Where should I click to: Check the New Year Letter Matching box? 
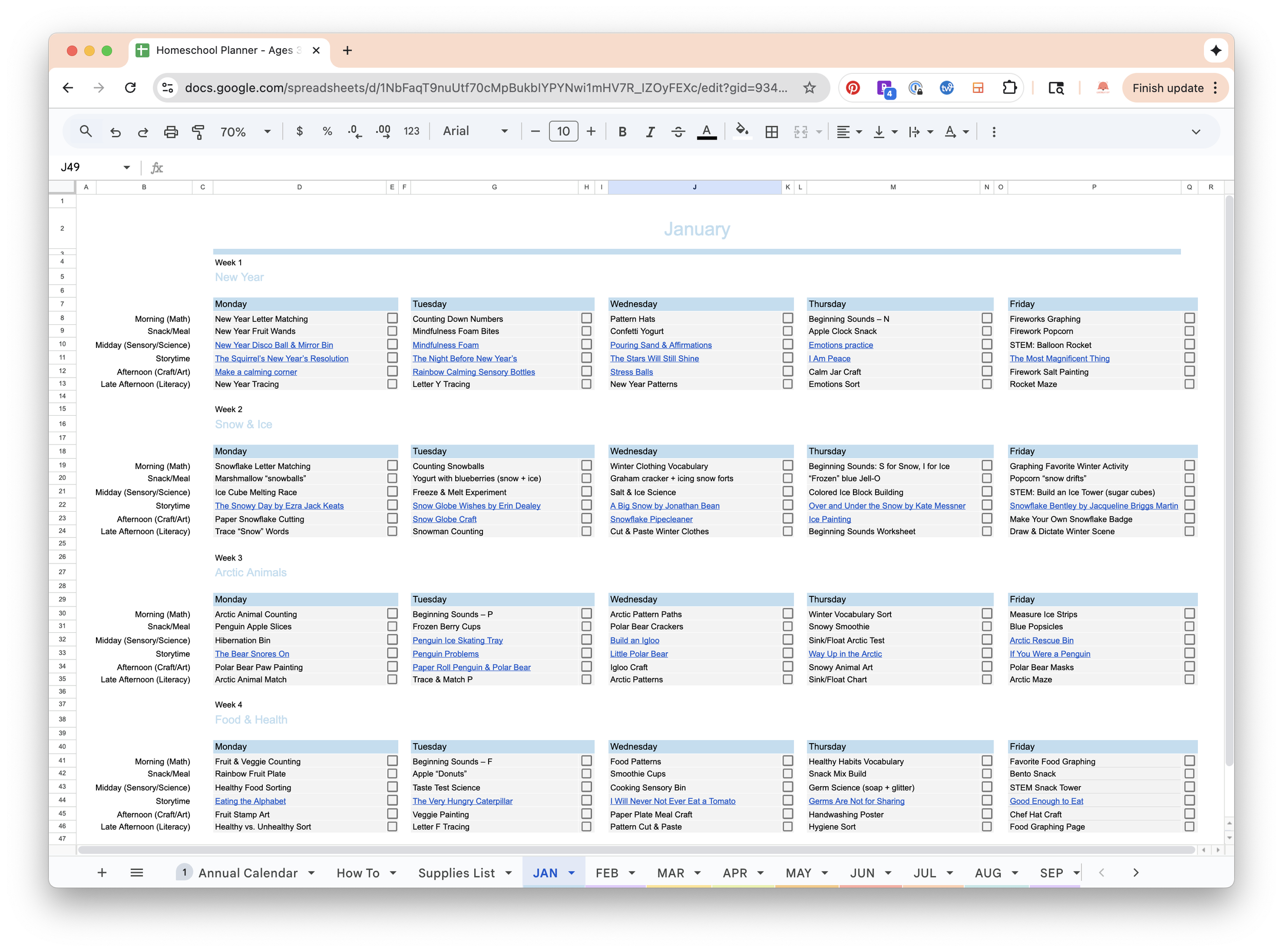point(392,318)
